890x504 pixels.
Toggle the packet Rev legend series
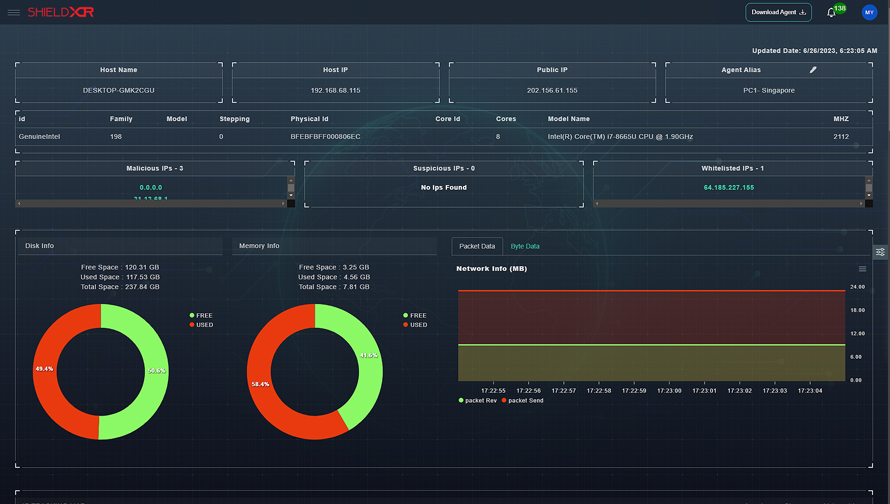(477, 401)
